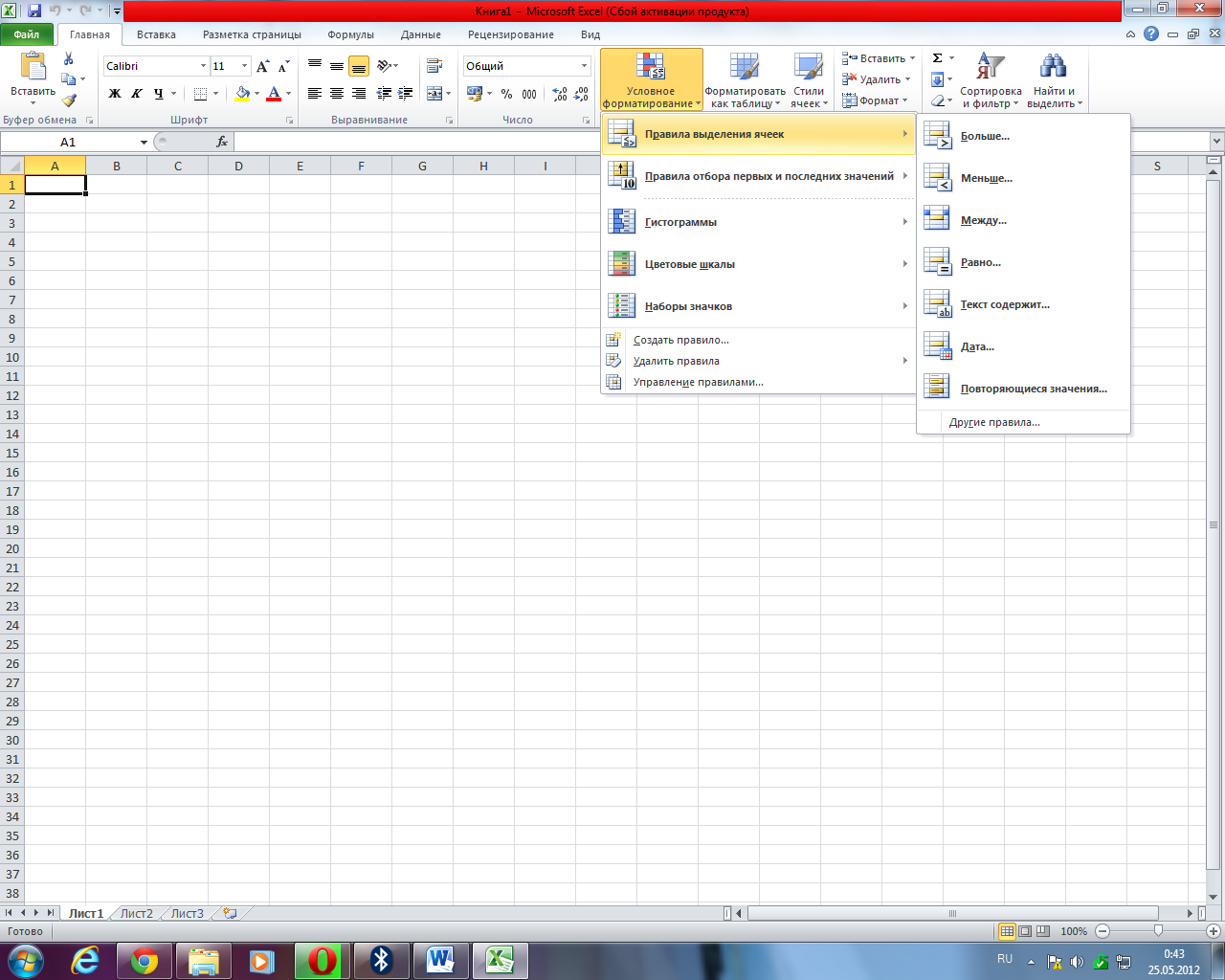Switch to sheet tab Лист2
This screenshot has width=1225, height=980.
(x=136, y=913)
